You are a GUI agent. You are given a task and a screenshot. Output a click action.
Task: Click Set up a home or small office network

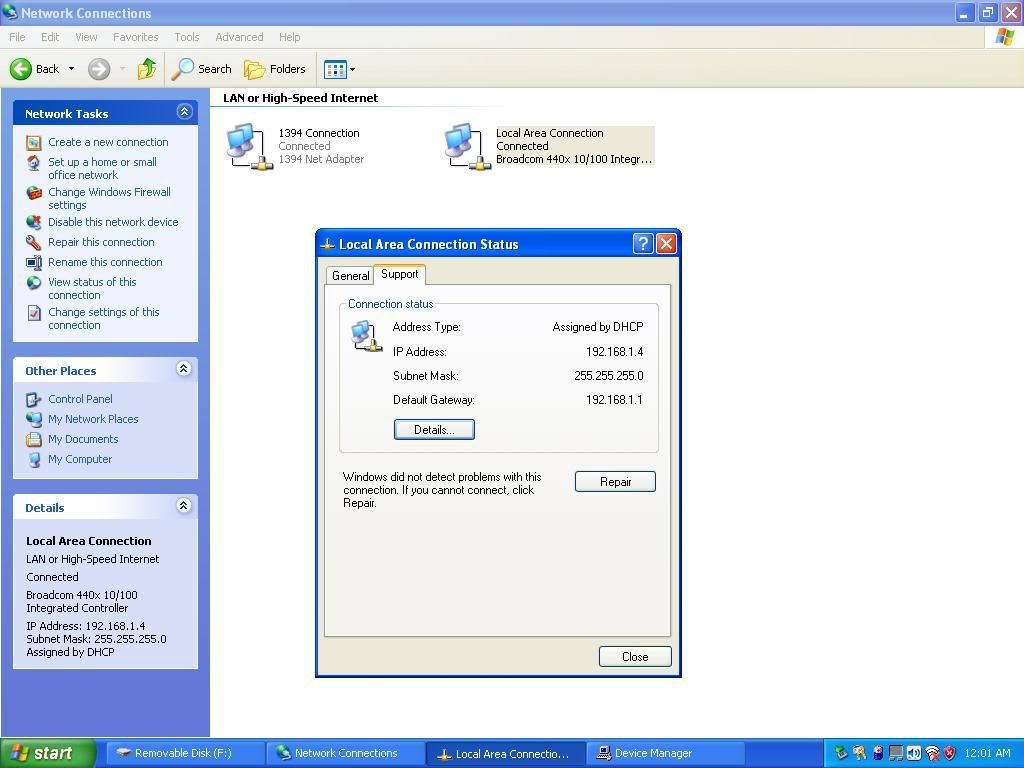(103, 168)
